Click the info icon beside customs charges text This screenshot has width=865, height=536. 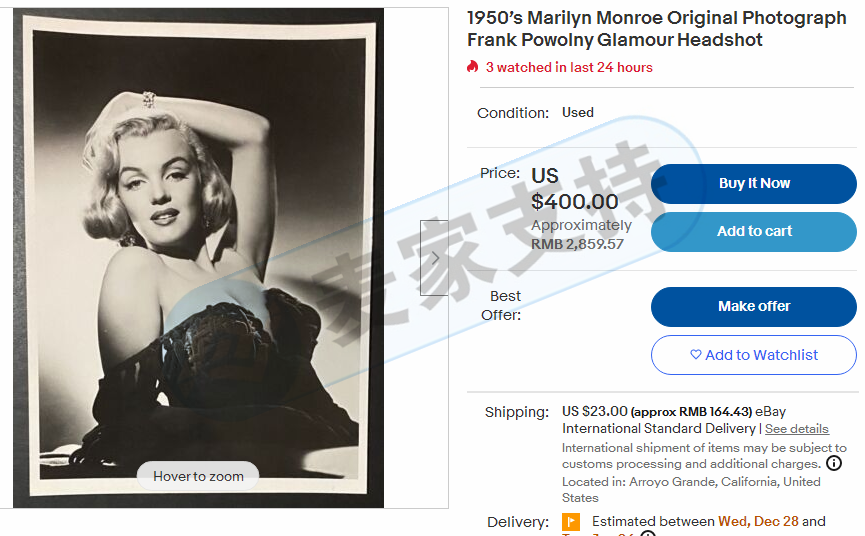tap(834, 463)
